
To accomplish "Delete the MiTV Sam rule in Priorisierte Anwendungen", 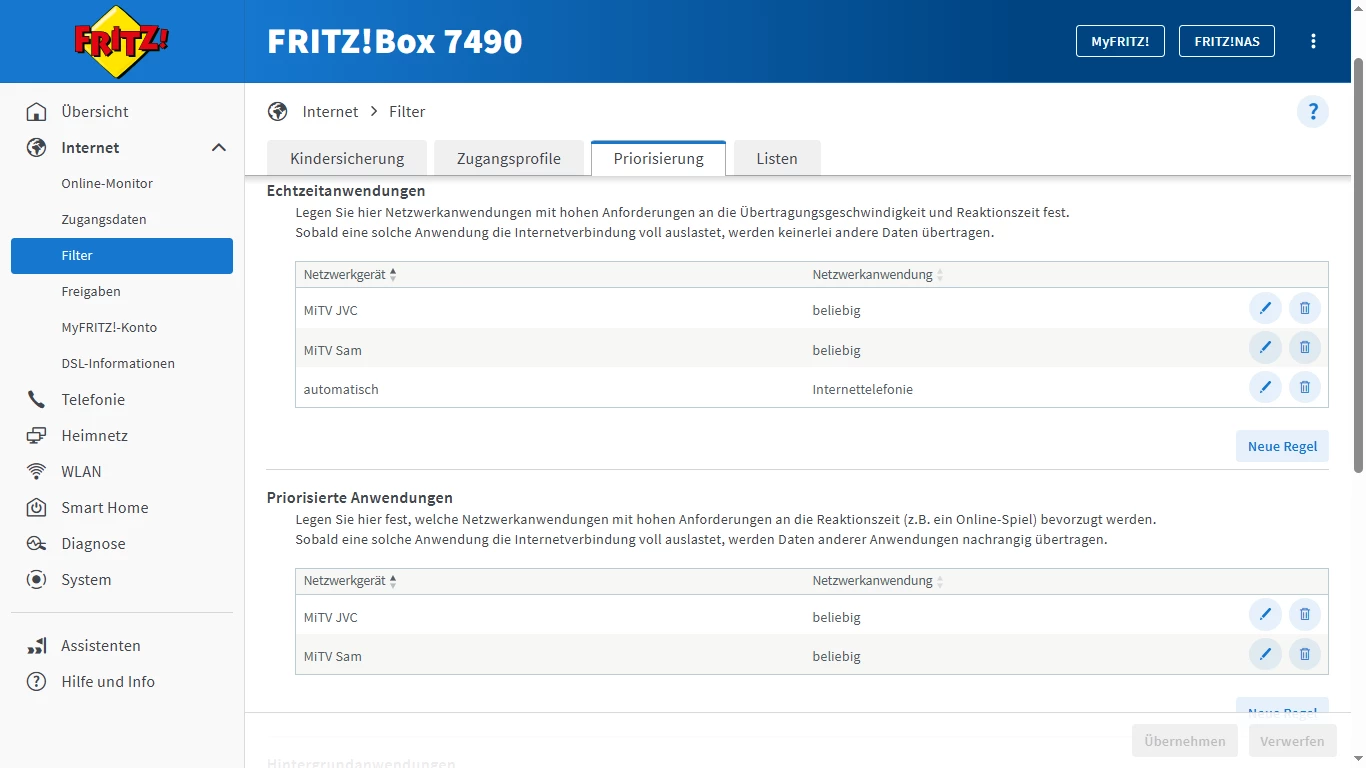I will (x=1305, y=654).
